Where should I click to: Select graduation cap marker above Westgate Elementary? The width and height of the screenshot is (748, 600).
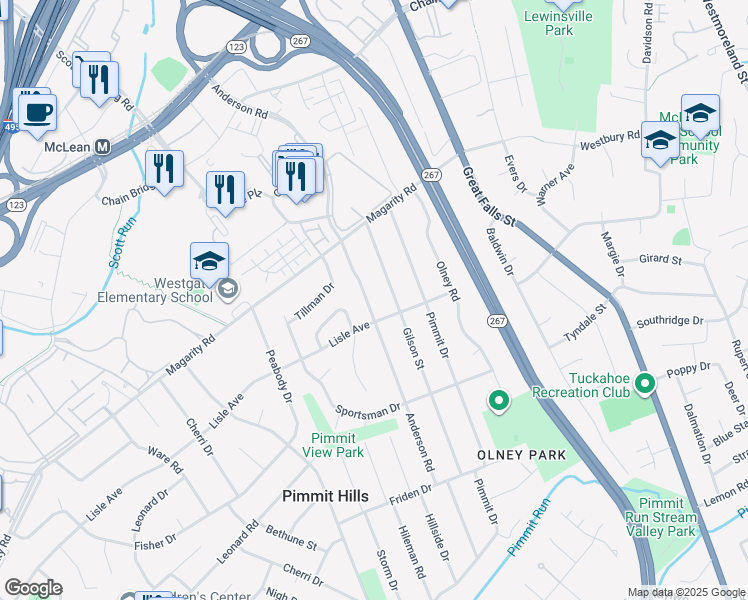click(209, 263)
